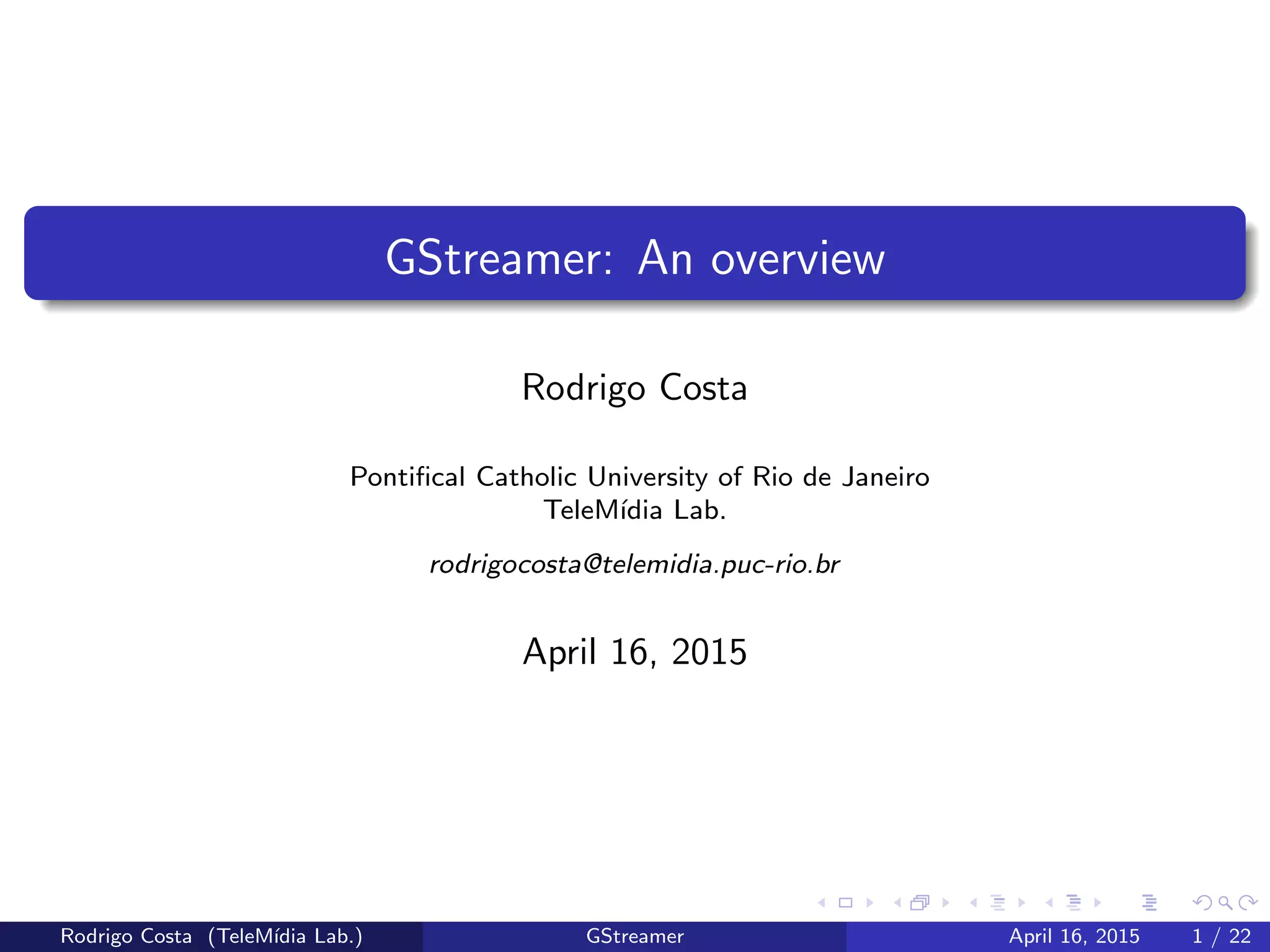Go to next section arrow

[1098, 903]
